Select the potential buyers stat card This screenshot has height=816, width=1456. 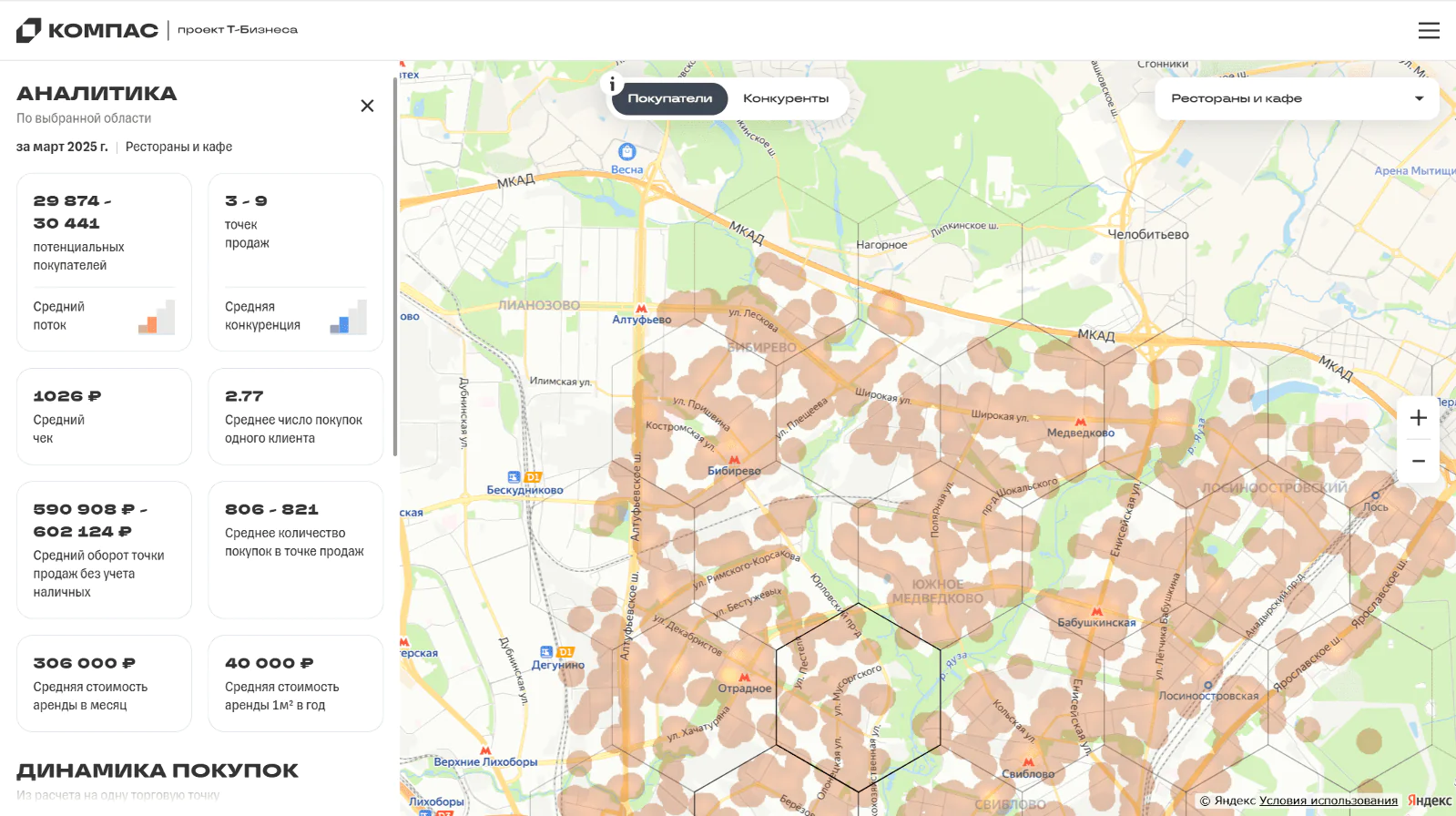104,262
